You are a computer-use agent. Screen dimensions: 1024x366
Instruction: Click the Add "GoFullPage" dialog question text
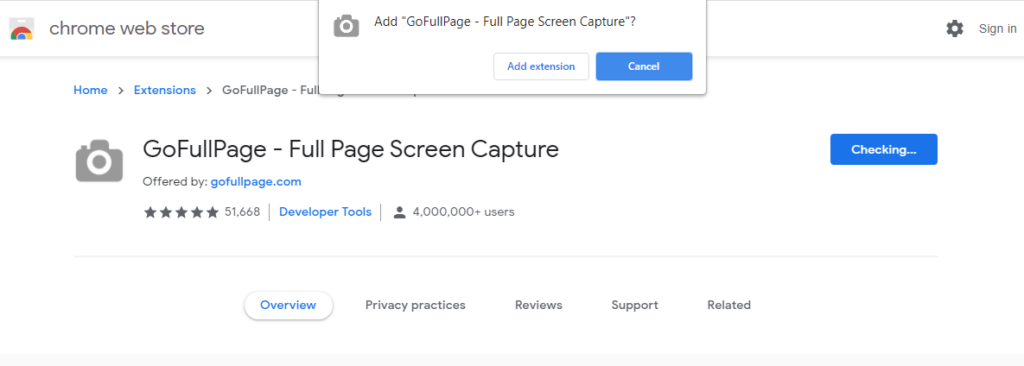click(505, 22)
